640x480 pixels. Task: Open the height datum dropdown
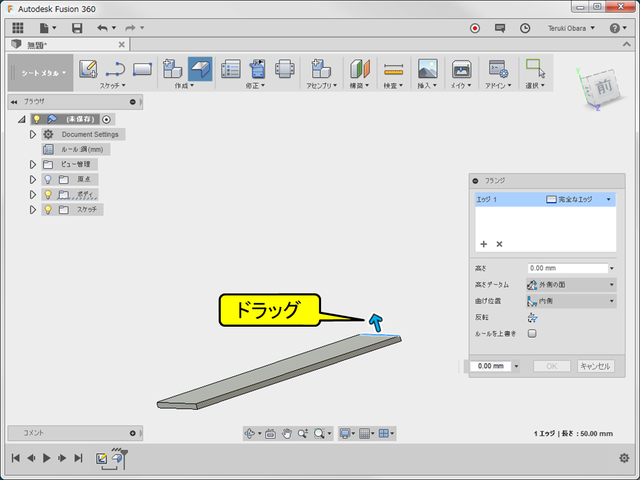(571, 284)
